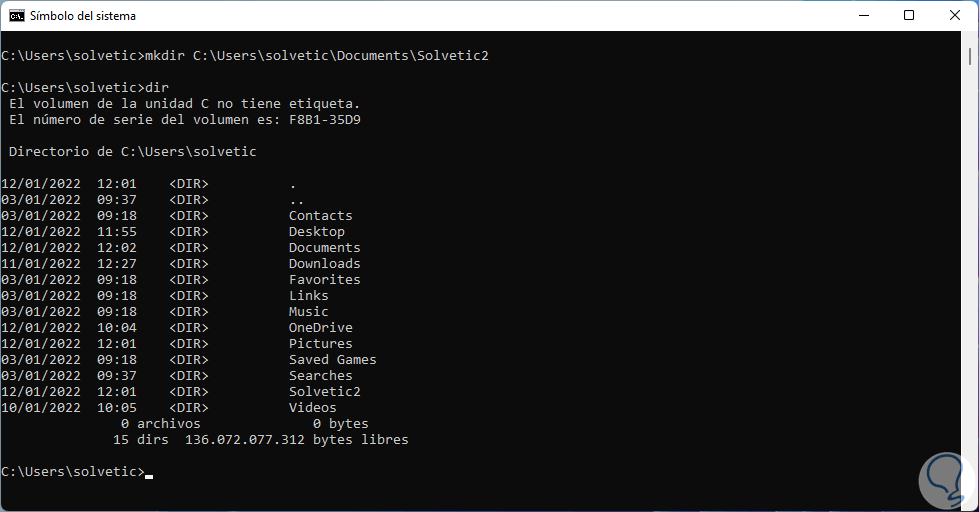Viewport: 979px width, 512px height.
Task: Click the Videos directory name
Action: [x=312, y=408]
